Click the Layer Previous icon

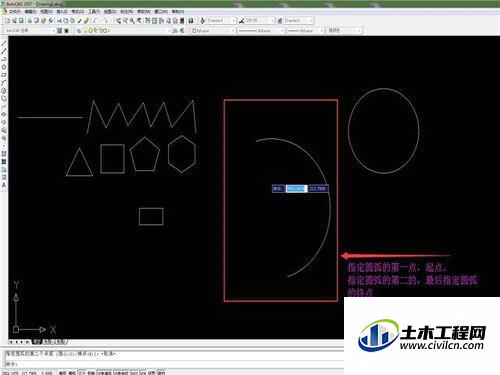coord(182,31)
